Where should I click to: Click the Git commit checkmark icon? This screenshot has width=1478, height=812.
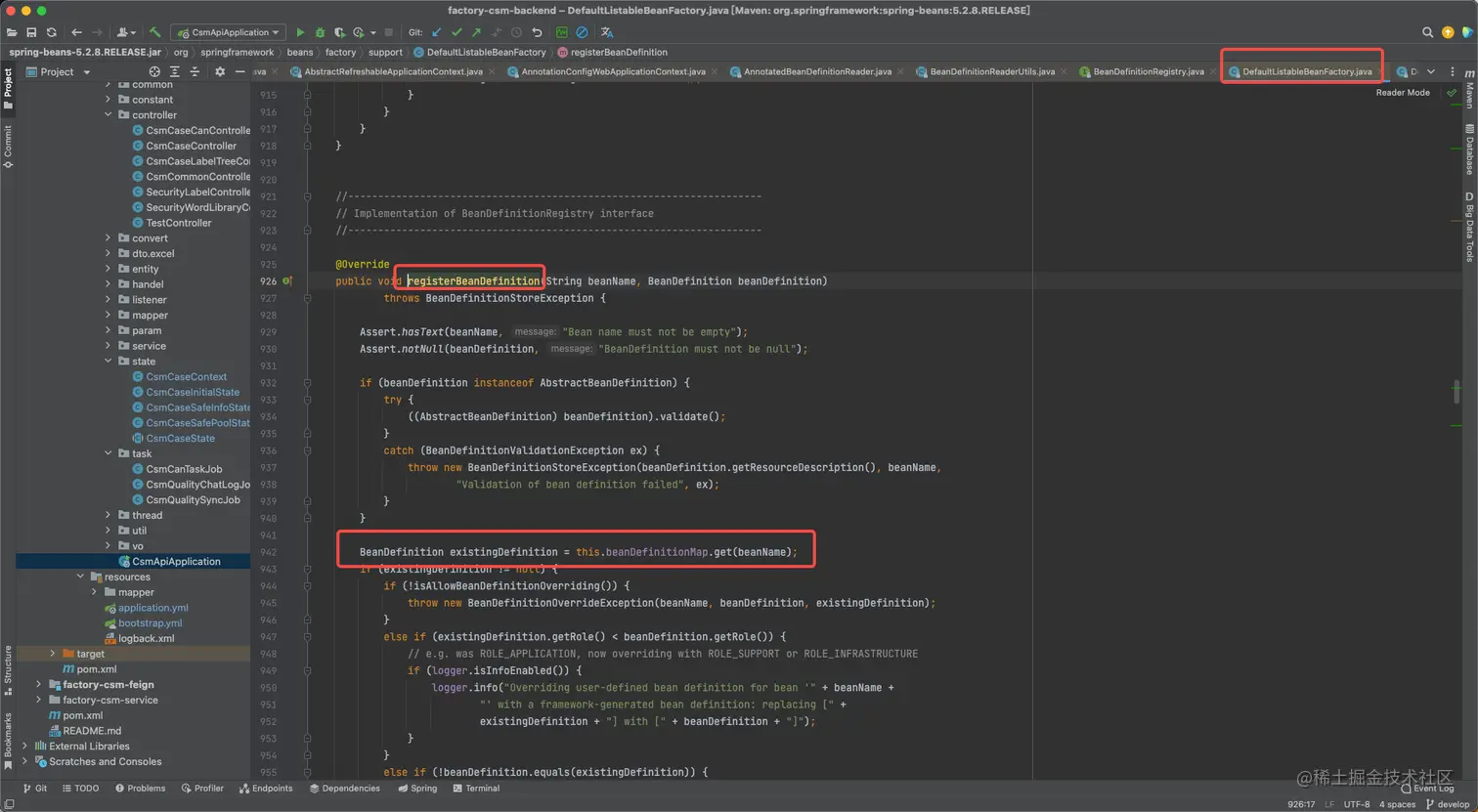(x=456, y=32)
